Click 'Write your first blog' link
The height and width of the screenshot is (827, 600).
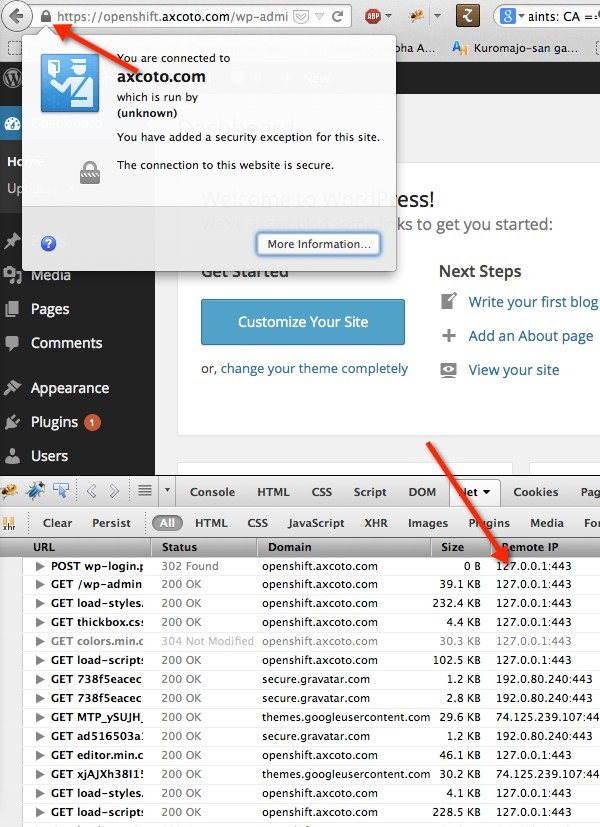point(533,302)
